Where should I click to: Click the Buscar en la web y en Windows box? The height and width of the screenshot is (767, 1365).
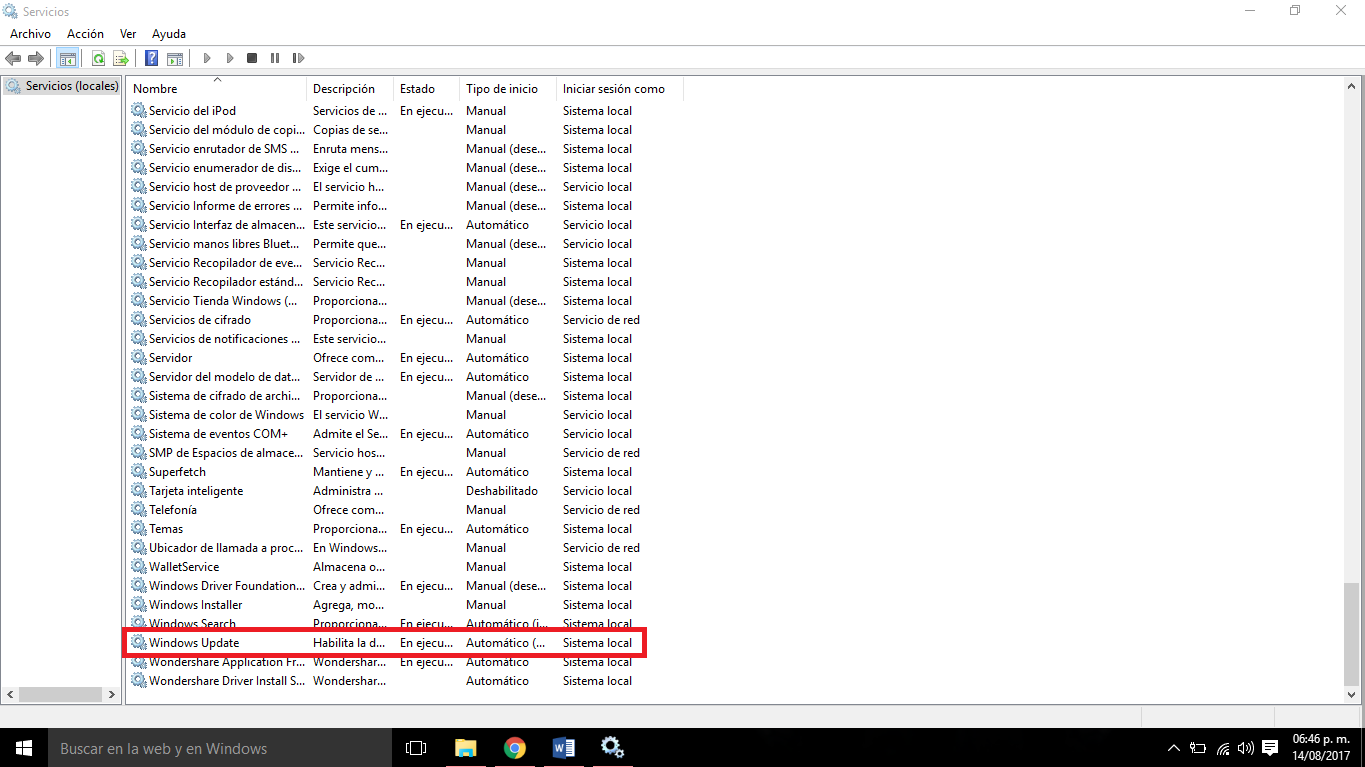(220, 748)
